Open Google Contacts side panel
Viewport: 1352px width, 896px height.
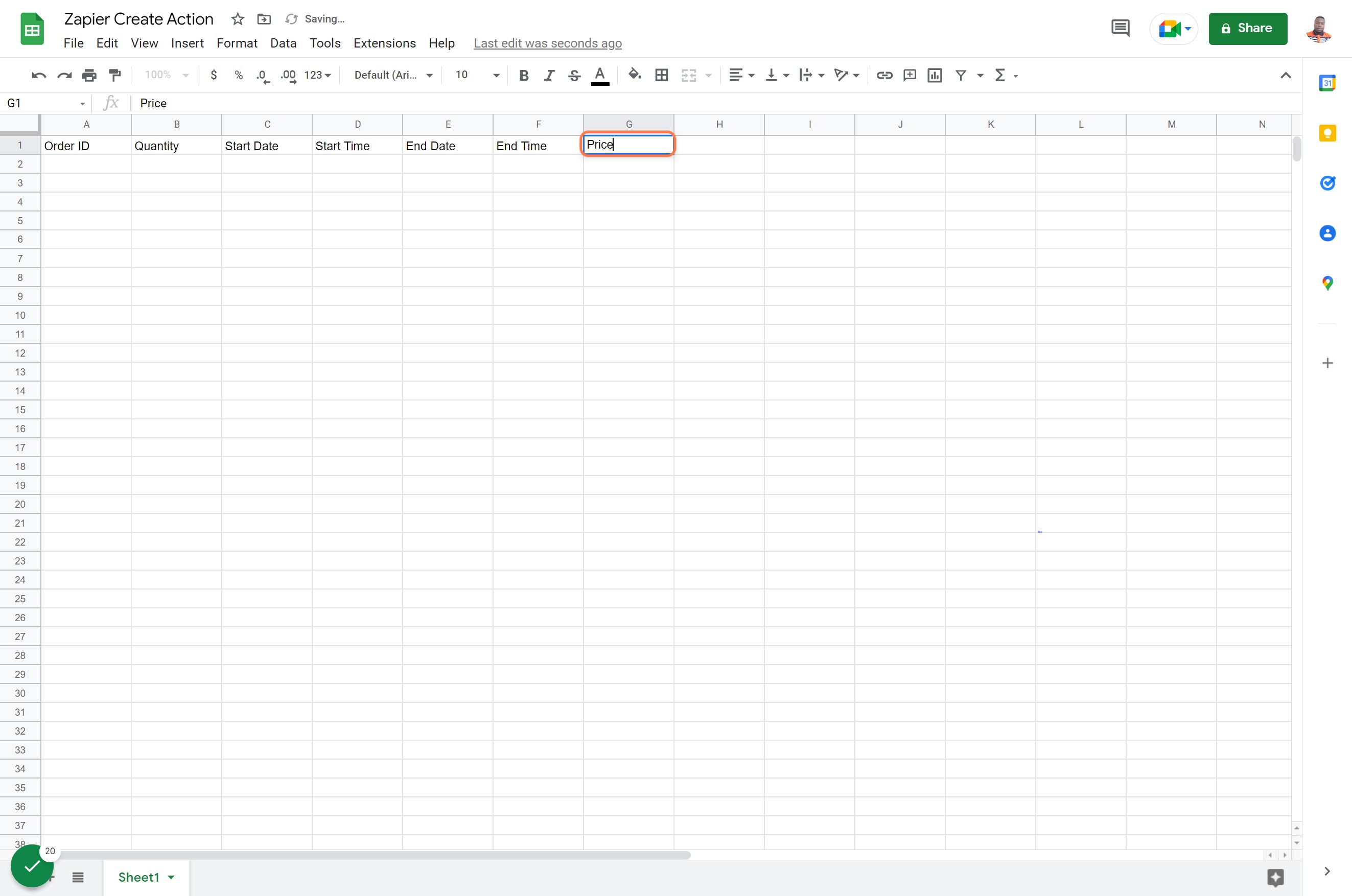click(1327, 233)
